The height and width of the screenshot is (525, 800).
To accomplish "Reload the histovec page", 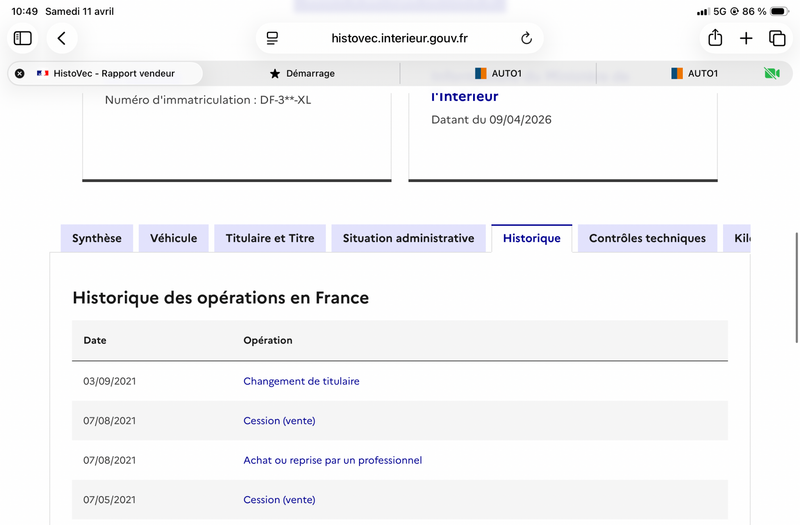I will tap(527, 38).
